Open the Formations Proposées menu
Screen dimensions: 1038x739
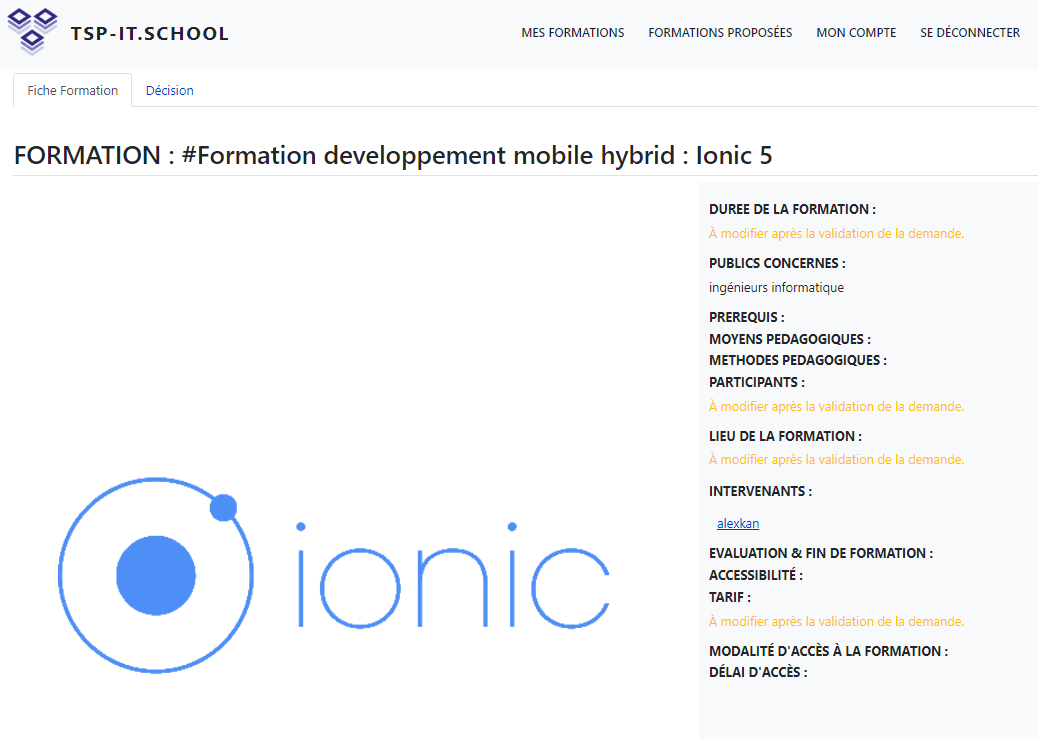tap(720, 32)
